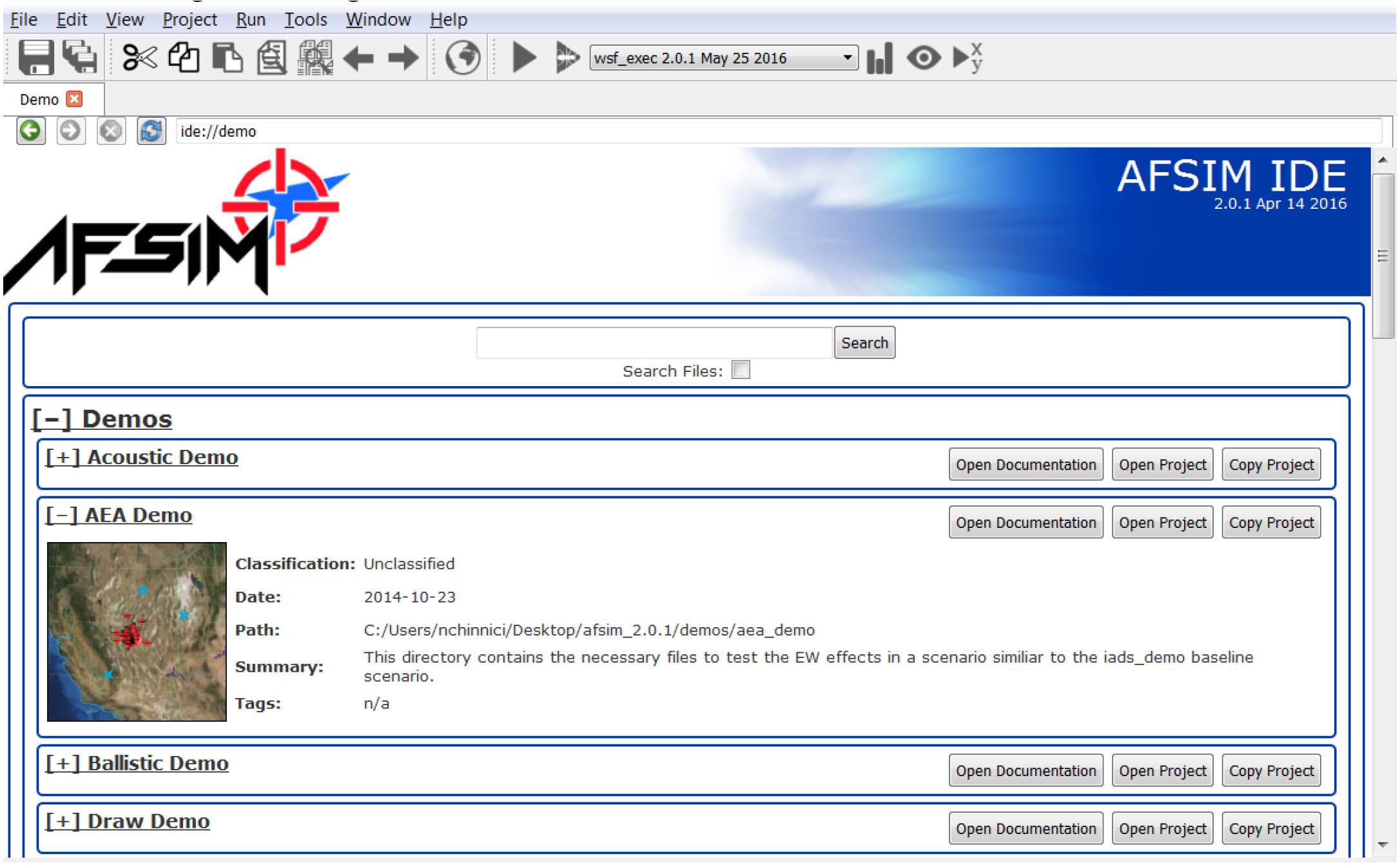Open the Tools menu

coord(306,19)
